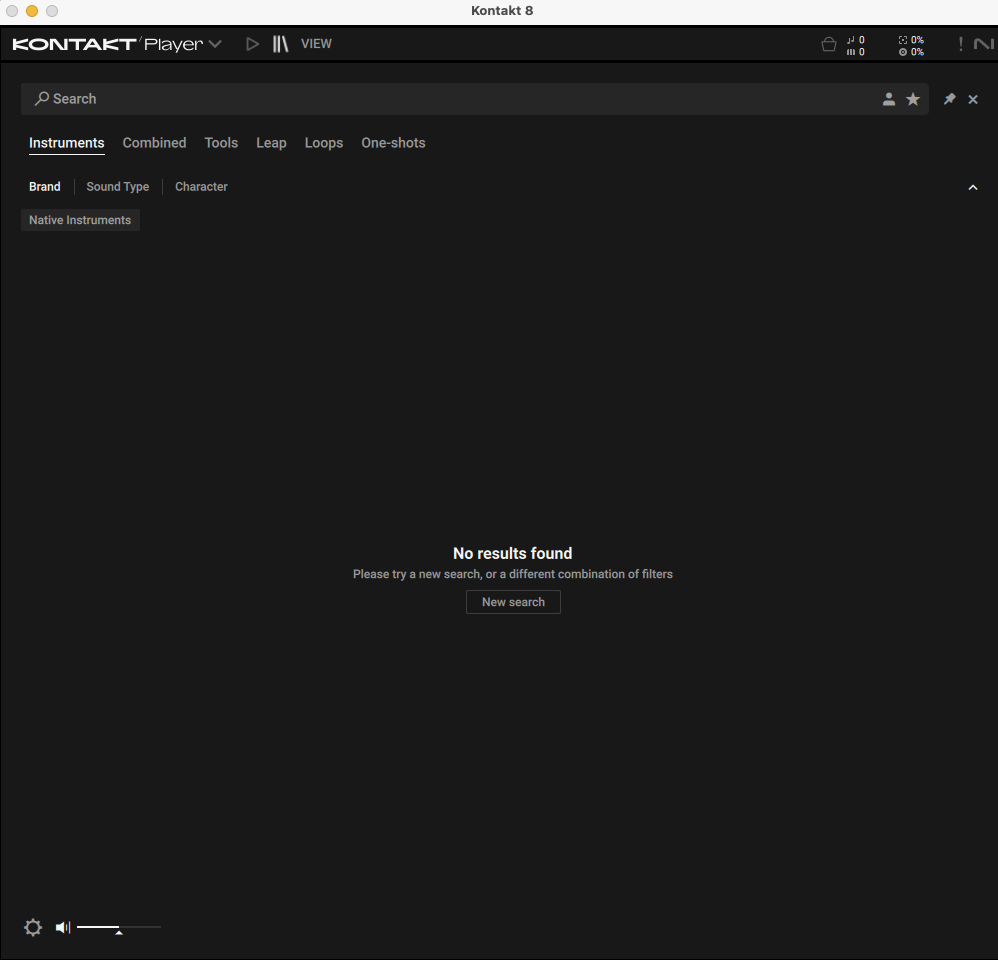Click the Native Instruments NI logo
Viewport: 998px width, 960px height.
tap(983, 44)
